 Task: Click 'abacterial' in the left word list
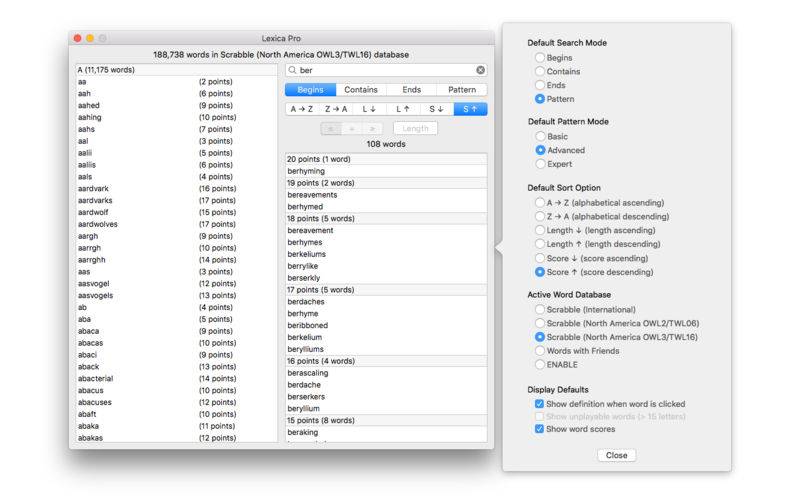95,379
